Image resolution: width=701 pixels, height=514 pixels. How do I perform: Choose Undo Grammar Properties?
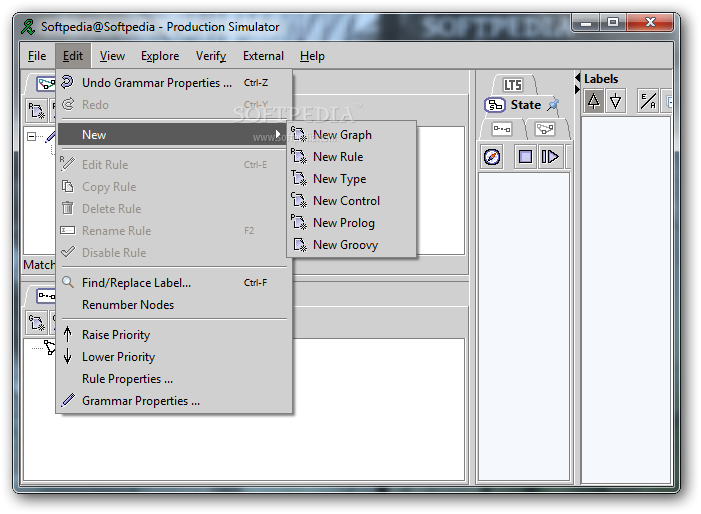pyautogui.click(x=174, y=83)
